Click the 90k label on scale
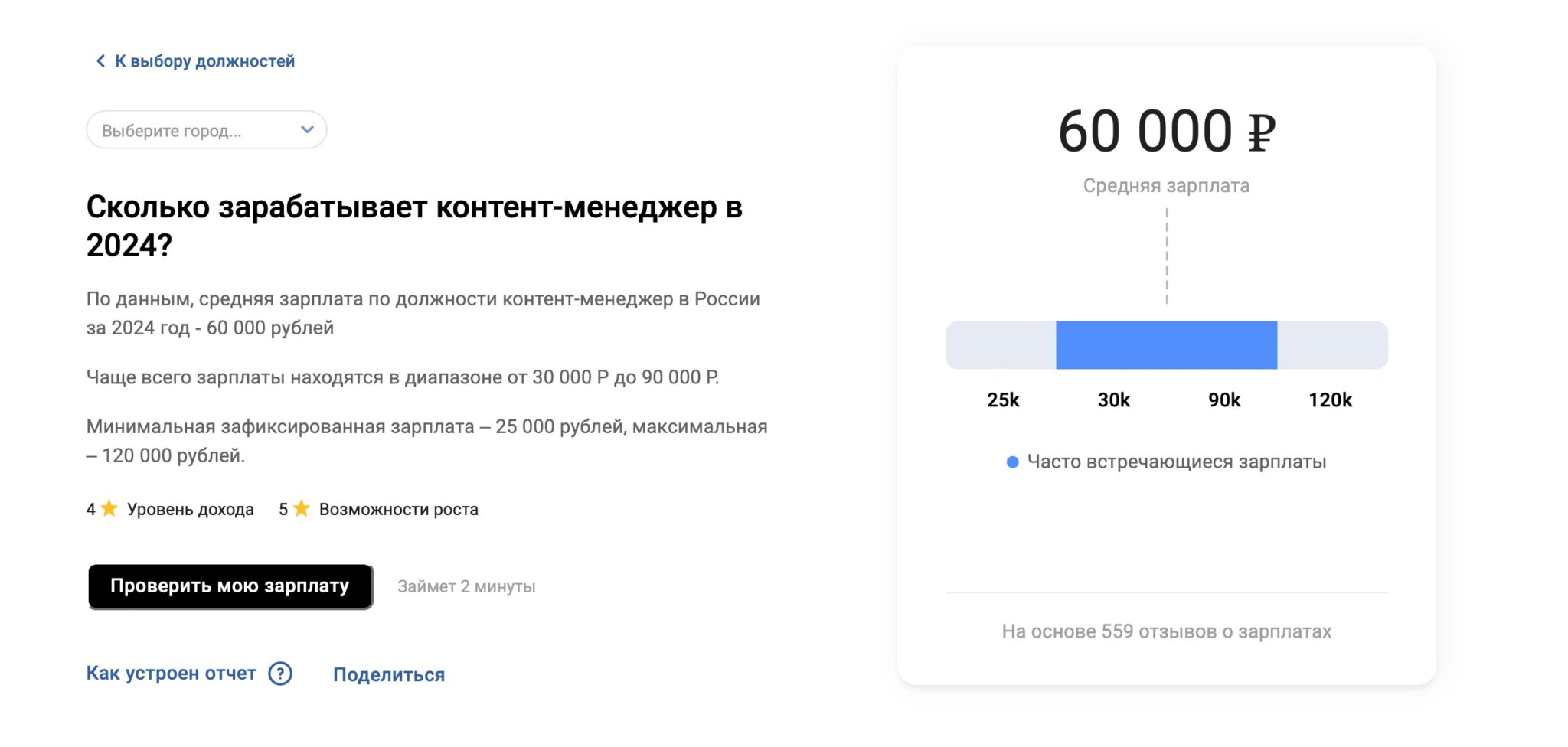 click(1224, 400)
